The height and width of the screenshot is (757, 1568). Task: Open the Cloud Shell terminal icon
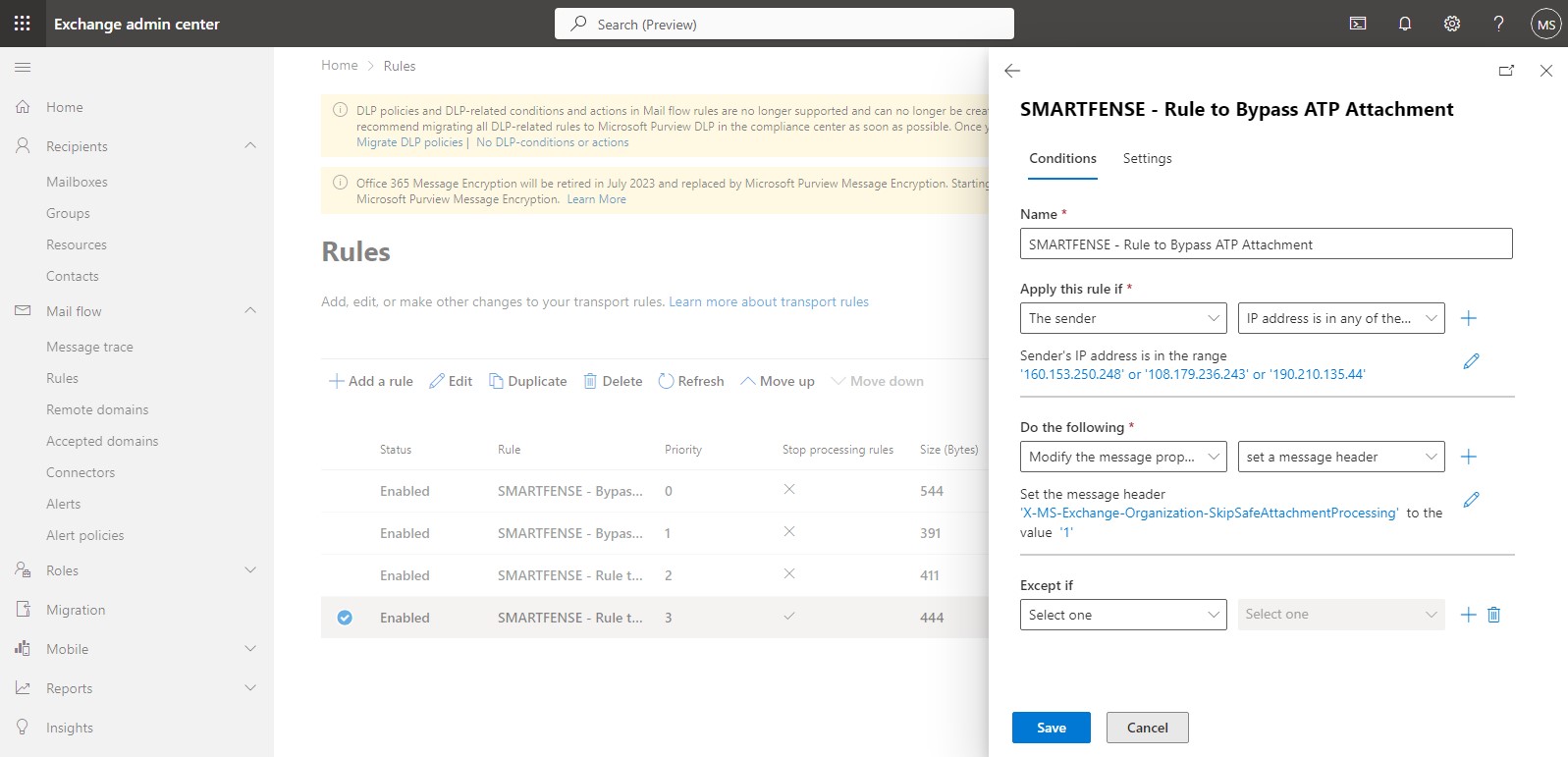pyautogui.click(x=1358, y=24)
